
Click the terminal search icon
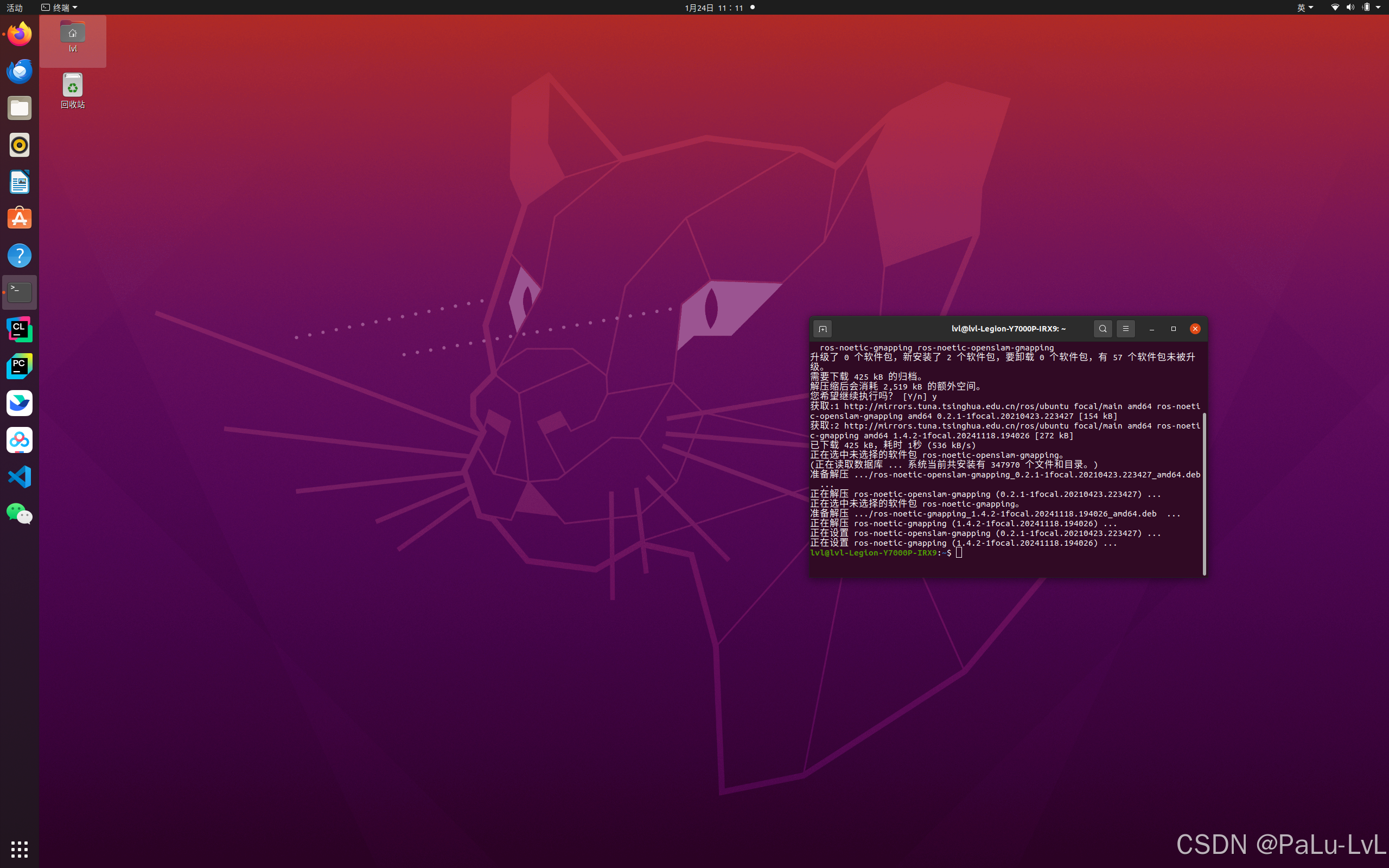click(1103, 329)
